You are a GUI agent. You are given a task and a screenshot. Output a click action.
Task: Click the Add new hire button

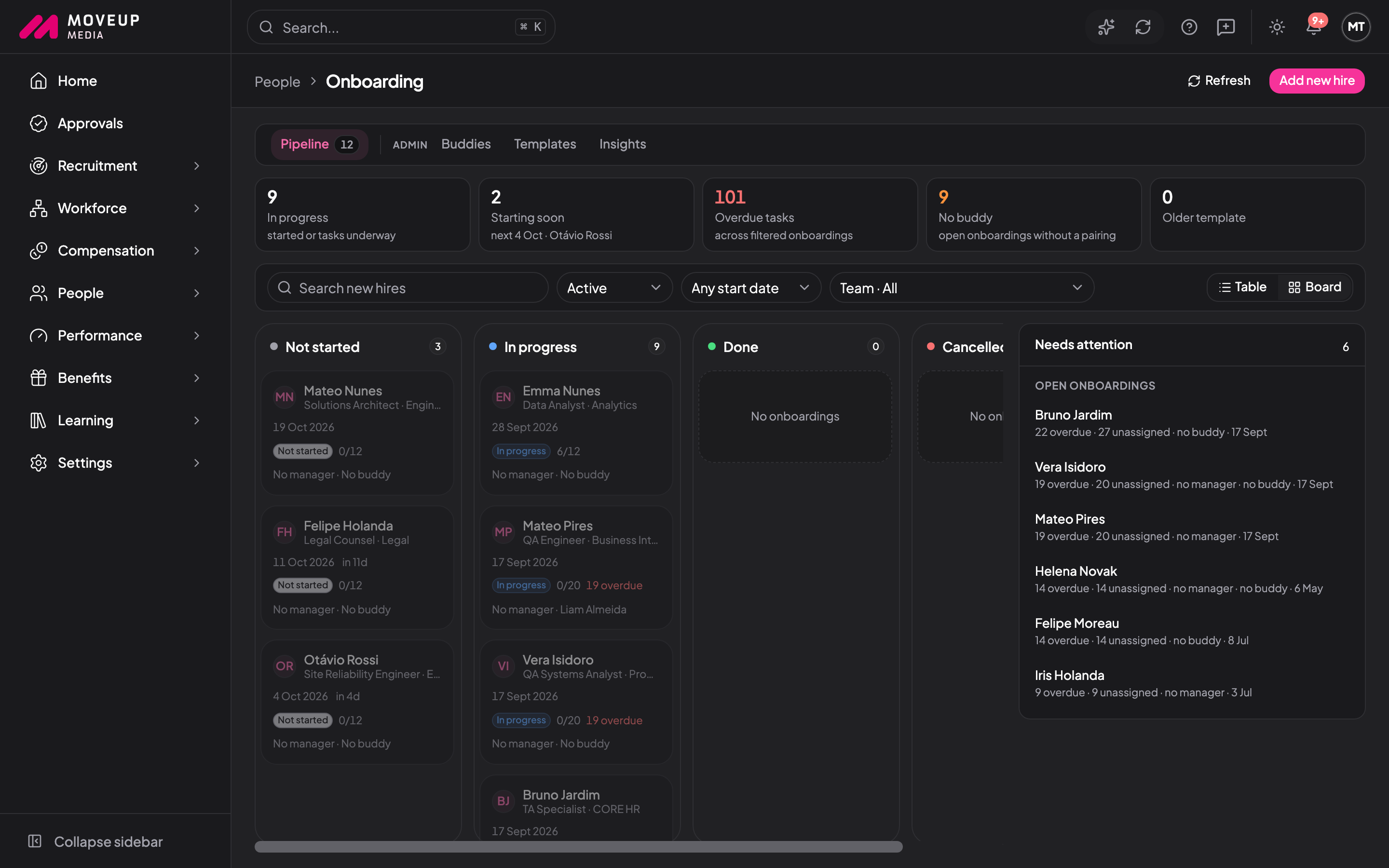[1317, 81]
